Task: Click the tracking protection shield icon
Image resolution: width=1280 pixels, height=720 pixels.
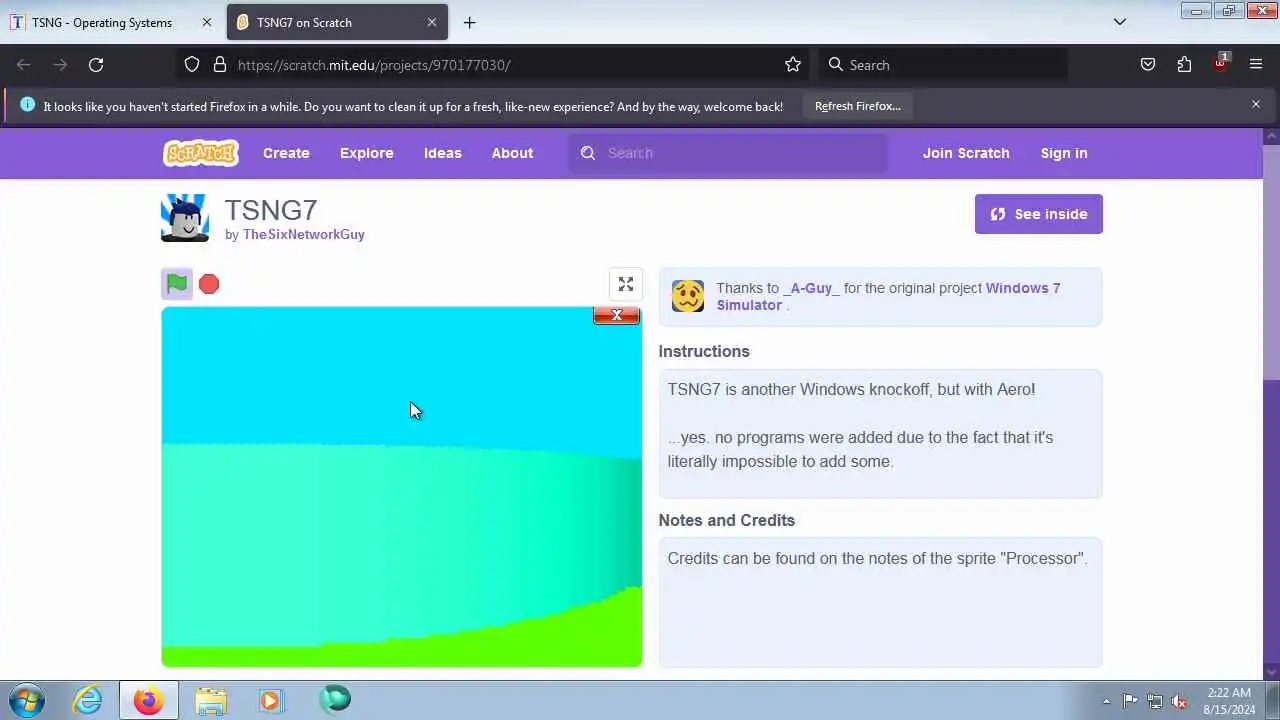Action: (192, 65)
